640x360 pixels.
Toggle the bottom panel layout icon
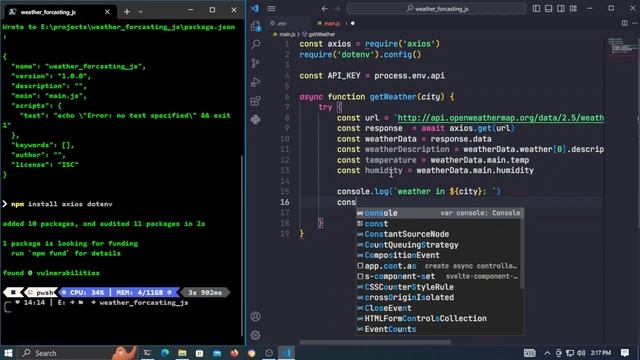pos(549,9)
